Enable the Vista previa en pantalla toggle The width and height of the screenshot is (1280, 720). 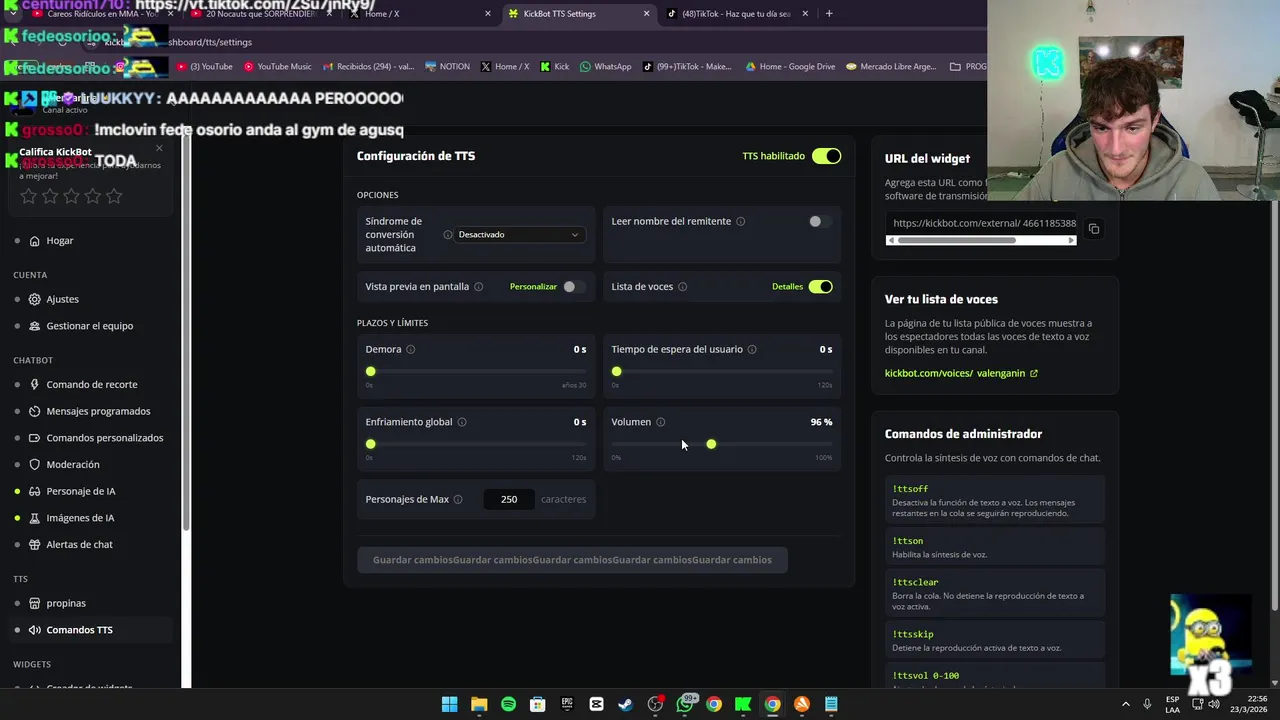point(574,287)
